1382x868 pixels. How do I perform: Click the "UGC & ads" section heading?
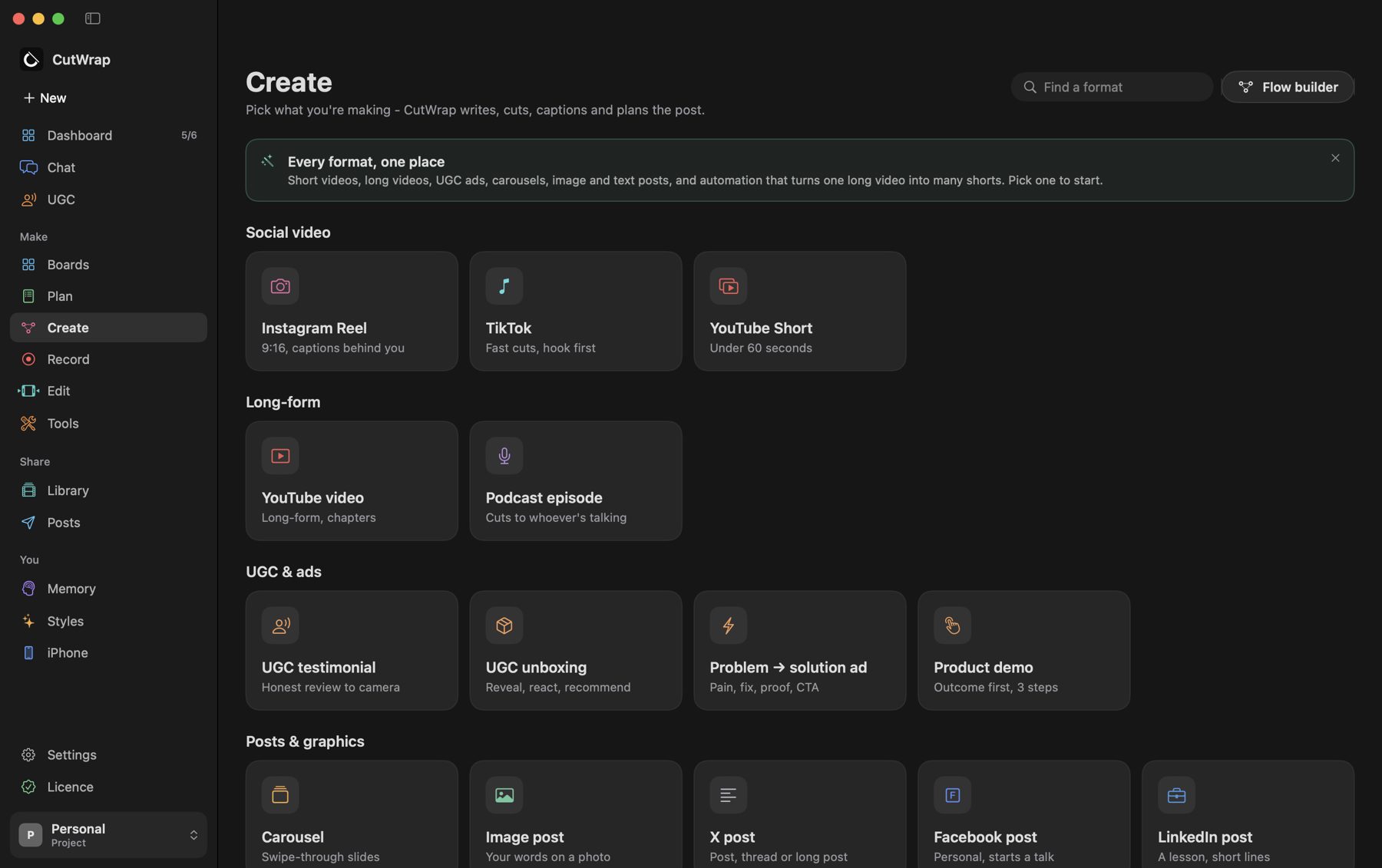[x=283, y=572]
